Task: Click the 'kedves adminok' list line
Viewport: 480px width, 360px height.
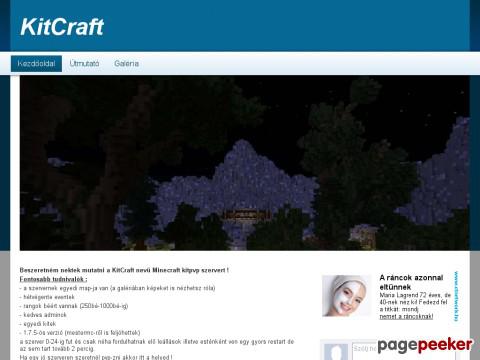Action: (43, 315)
